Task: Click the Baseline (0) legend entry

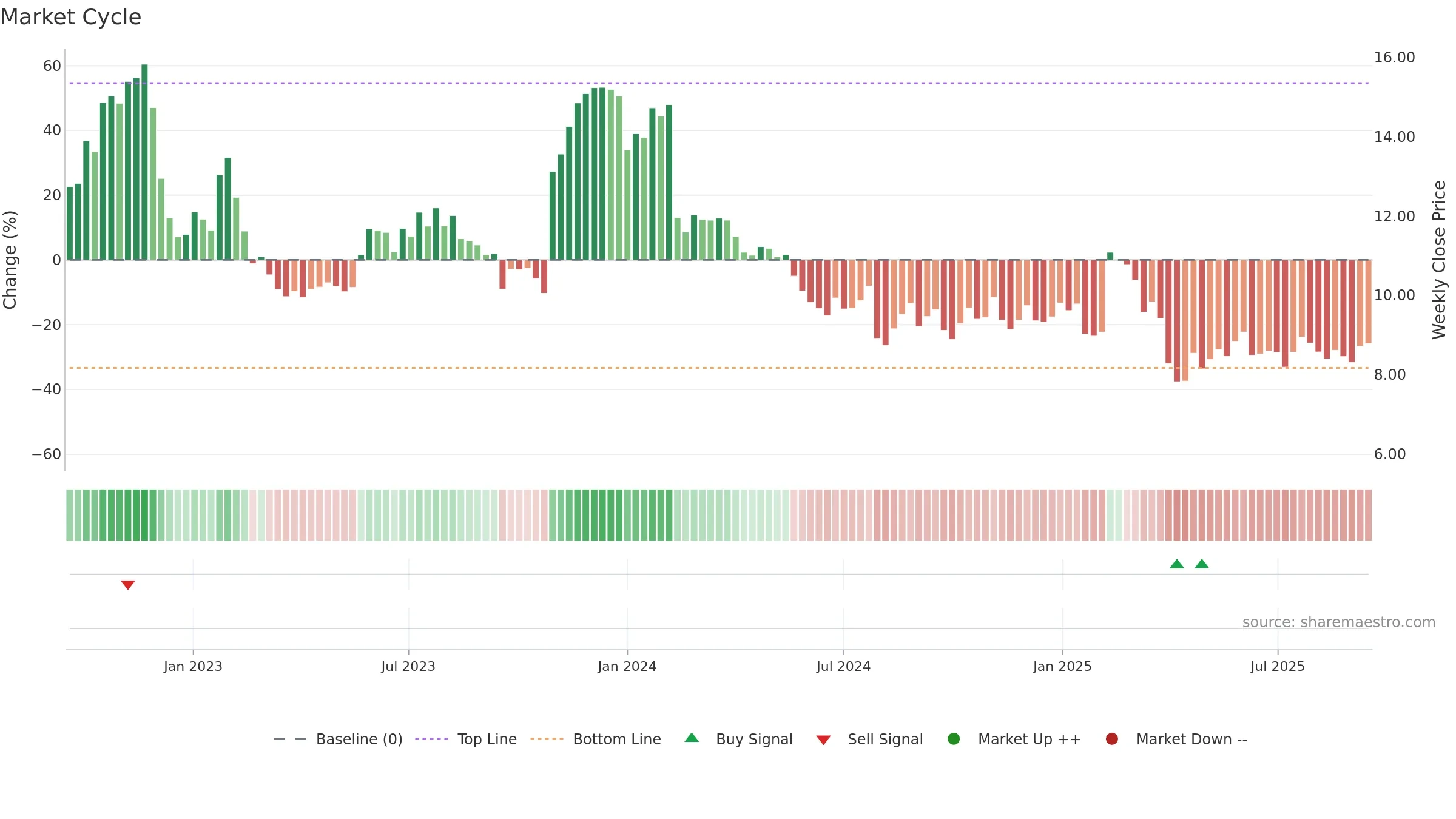Action: coord(338,739)
